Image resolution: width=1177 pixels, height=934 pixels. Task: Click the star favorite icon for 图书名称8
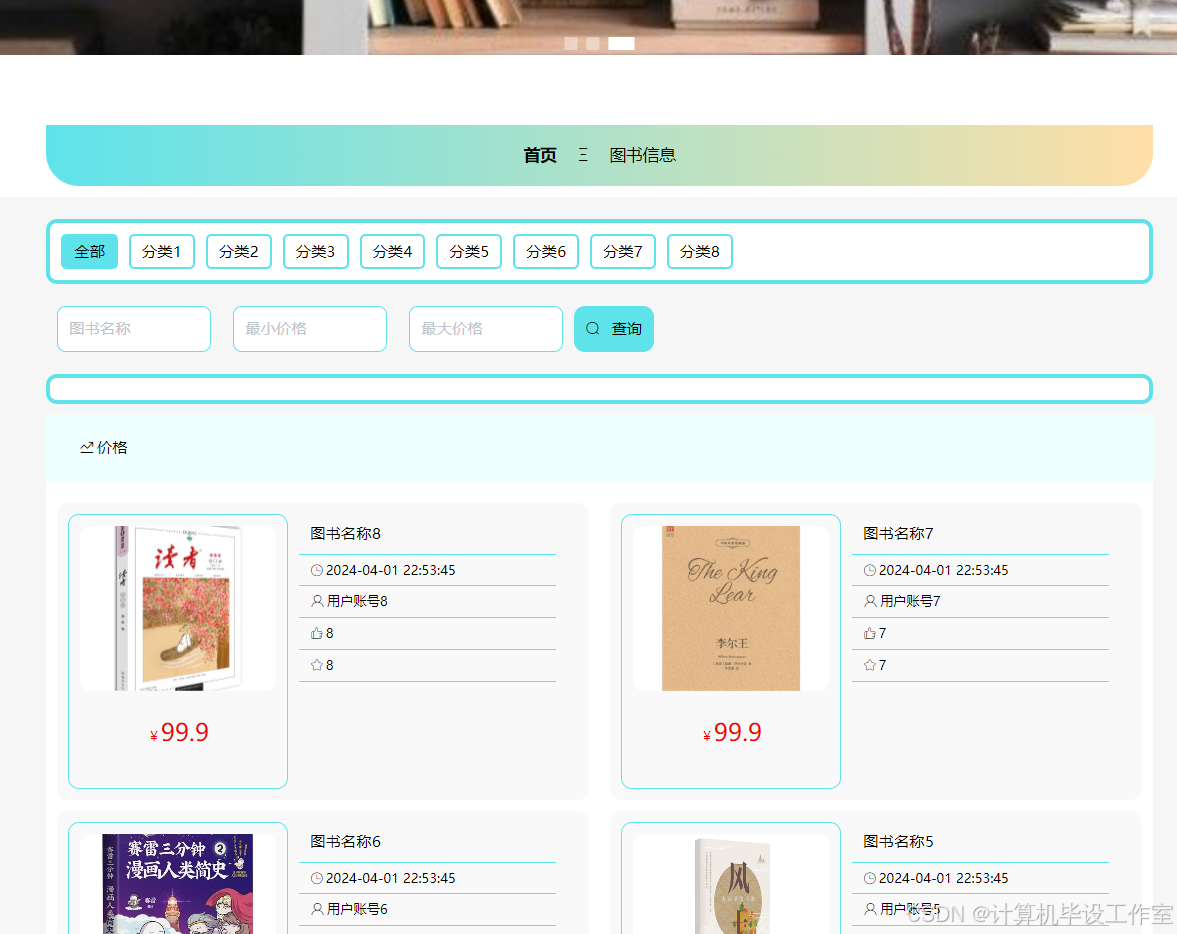[317, 665]
